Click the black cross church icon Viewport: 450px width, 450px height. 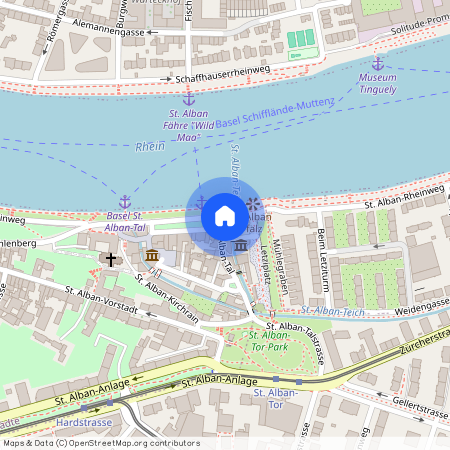[111, 259]
